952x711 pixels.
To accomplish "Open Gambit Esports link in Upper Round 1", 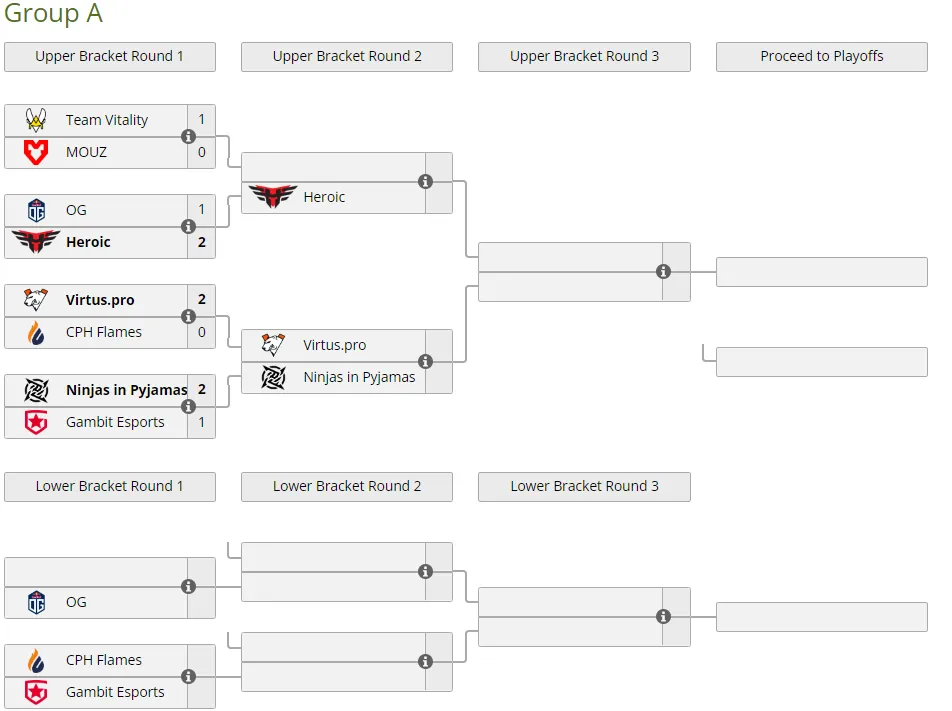I will 115,422.
